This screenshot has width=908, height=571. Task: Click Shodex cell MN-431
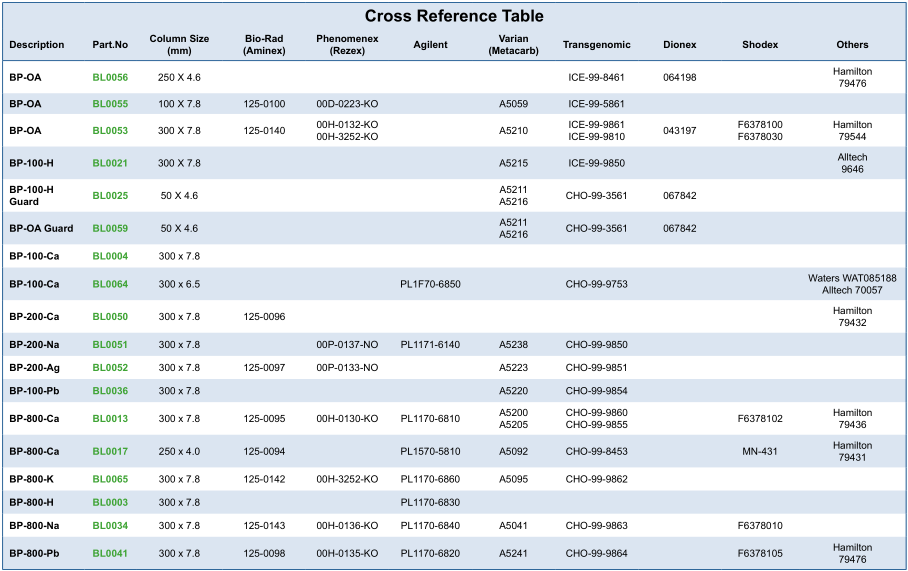pyautogui.click(x=760, y=452)
